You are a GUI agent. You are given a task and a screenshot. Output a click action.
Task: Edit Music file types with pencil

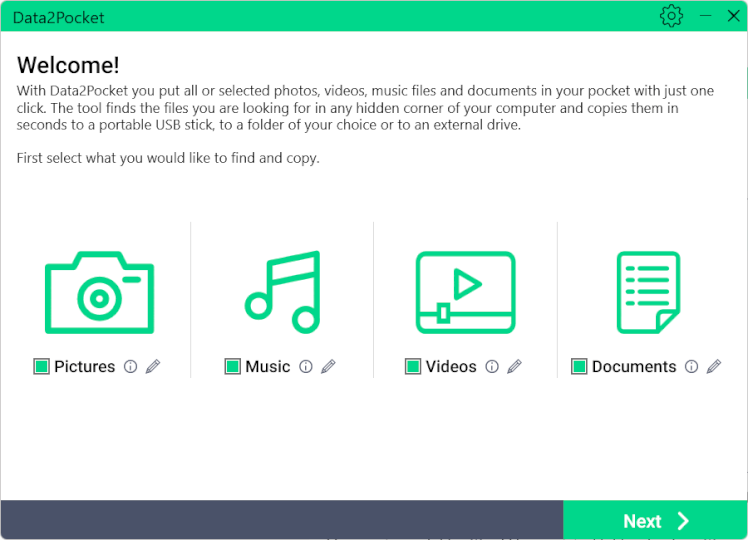tap(328, 366)
